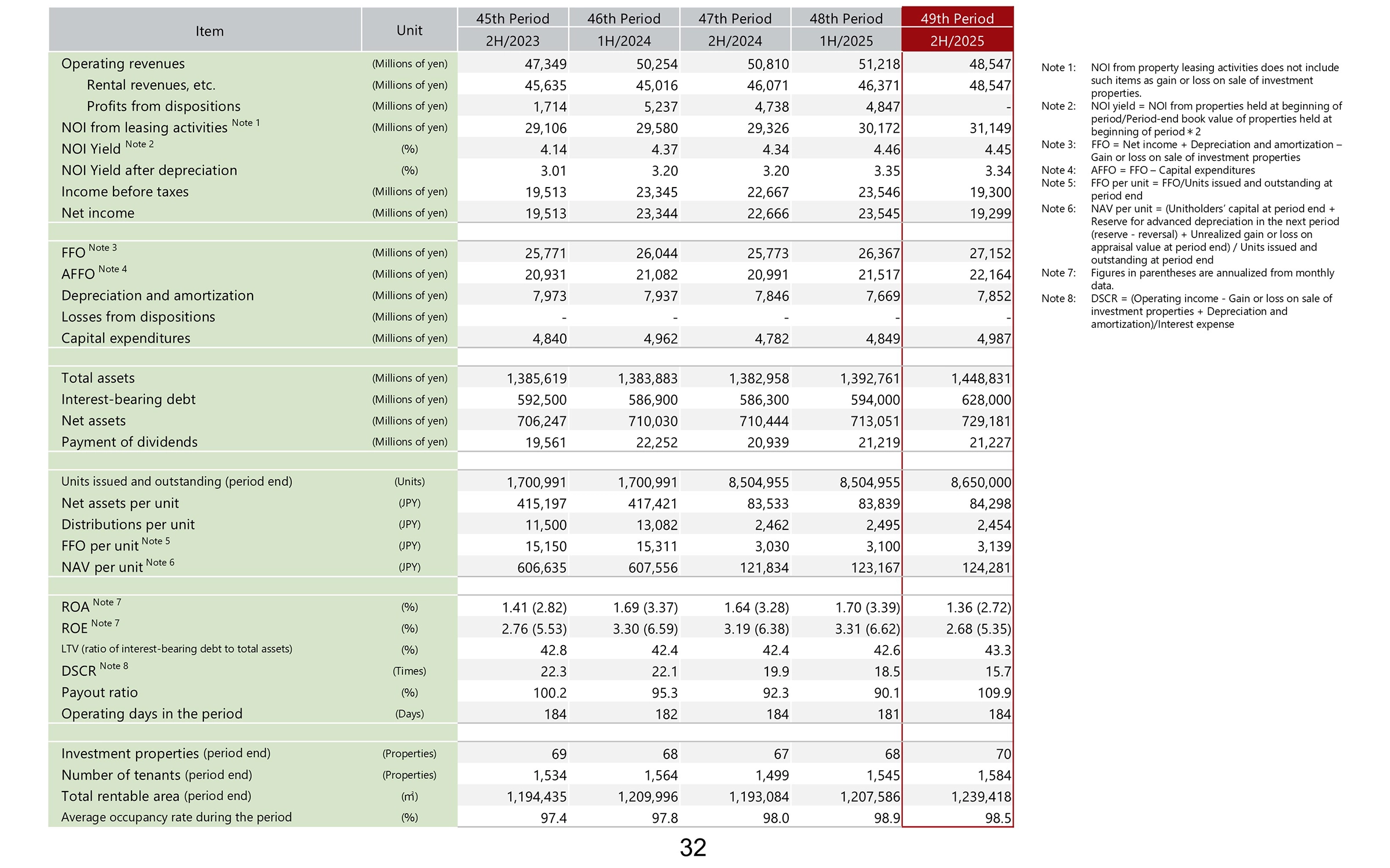The image size is (1390, 868).
Task: Select the FFO row label
Action: tap(74, 253)
